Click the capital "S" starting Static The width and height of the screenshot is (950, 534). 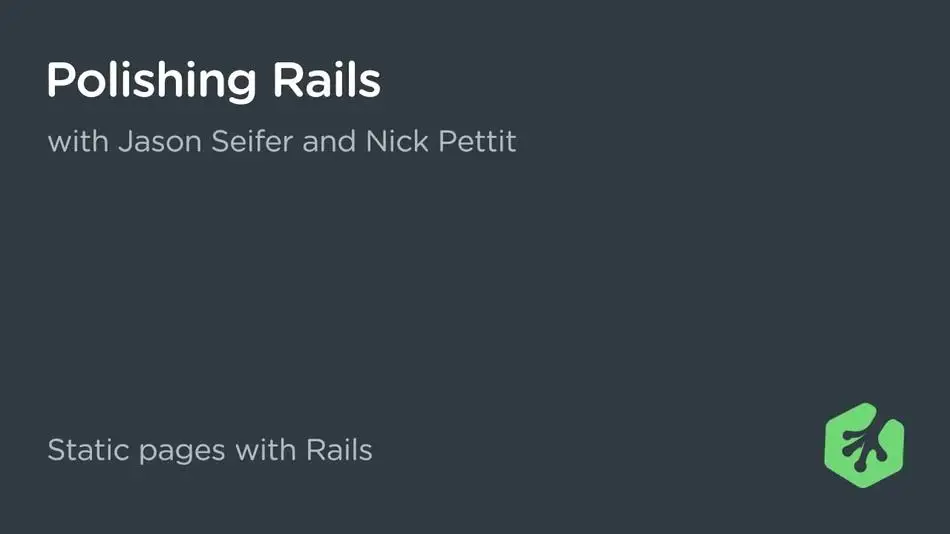[x=56, y=450]
